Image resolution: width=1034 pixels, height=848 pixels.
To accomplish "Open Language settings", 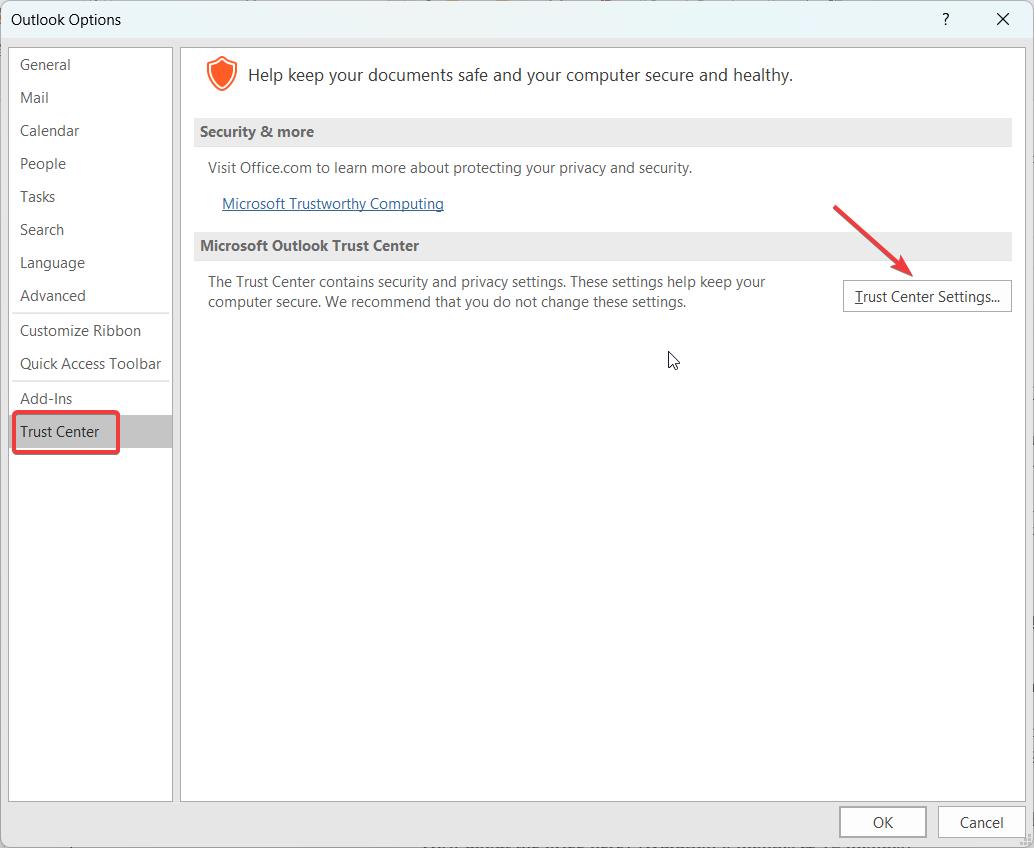I will coord(51,262).
